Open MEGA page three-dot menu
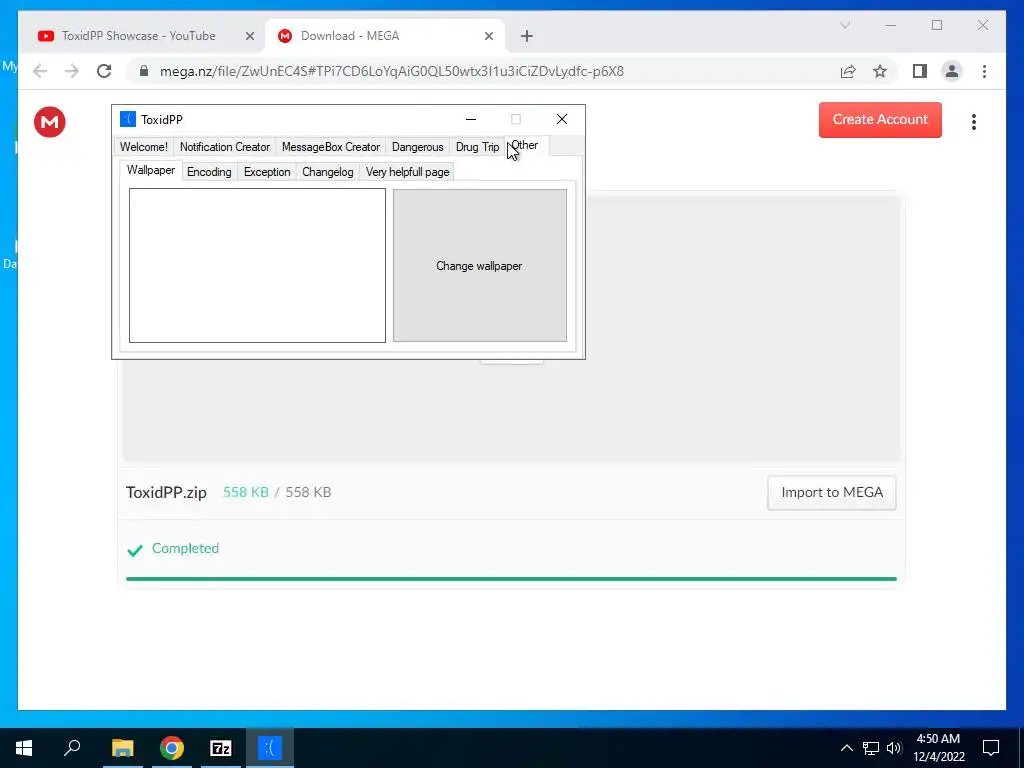 [x=974, y=122]
